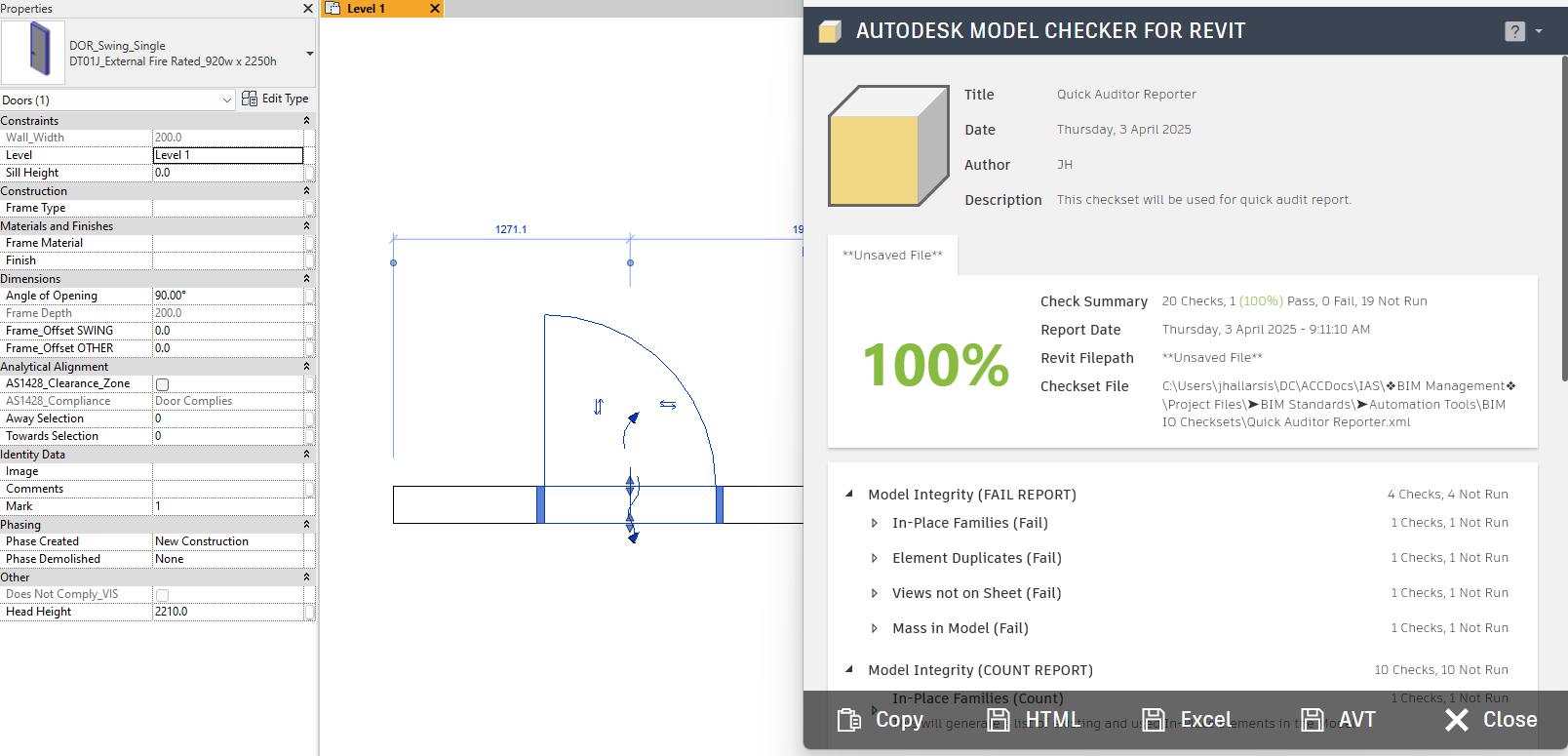Flip door hand horizontal arrows control
The image size is (1568, 756).
click(668, 404)
